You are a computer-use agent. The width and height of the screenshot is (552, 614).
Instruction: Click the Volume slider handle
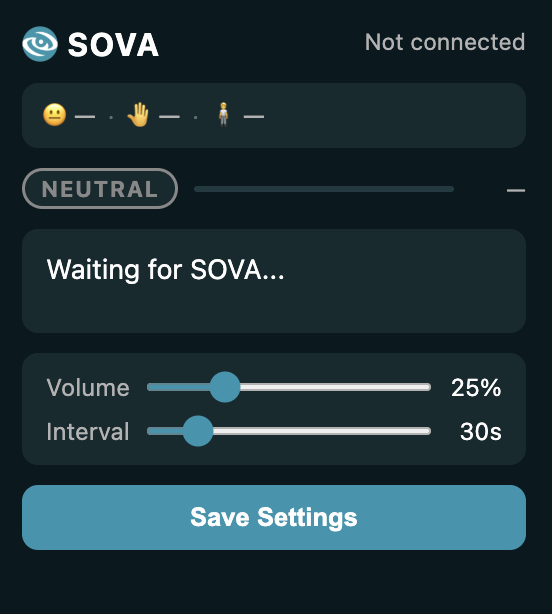coord(225,387)
